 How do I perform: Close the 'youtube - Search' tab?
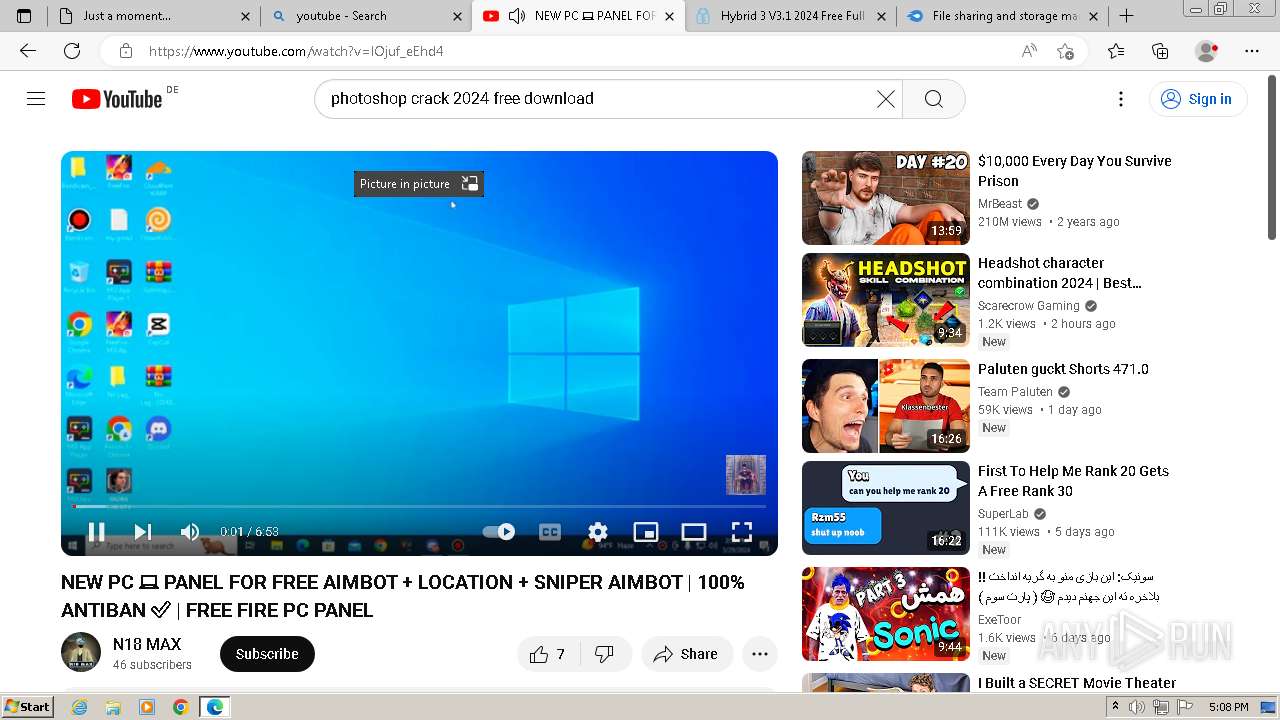pos(457,16)
